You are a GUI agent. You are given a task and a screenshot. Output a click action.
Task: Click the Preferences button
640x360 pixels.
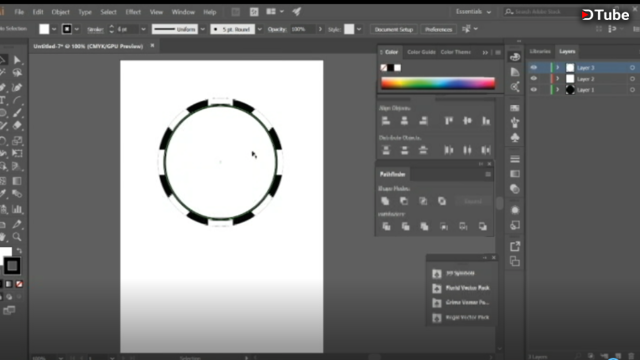click(x=438, y=29)
